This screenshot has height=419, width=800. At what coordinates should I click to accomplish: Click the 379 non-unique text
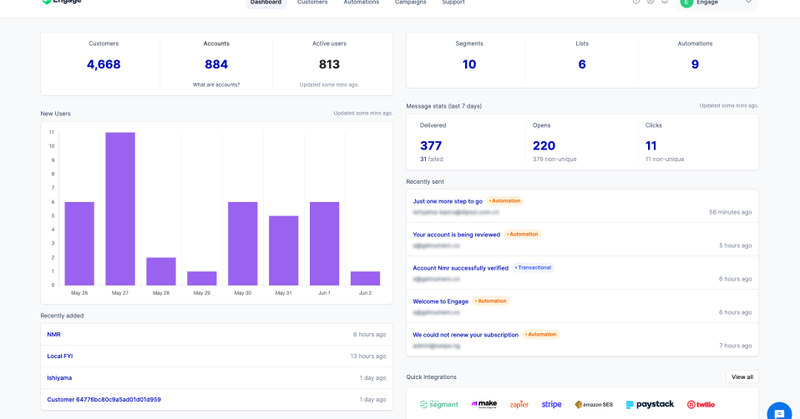tap(555, 159)
